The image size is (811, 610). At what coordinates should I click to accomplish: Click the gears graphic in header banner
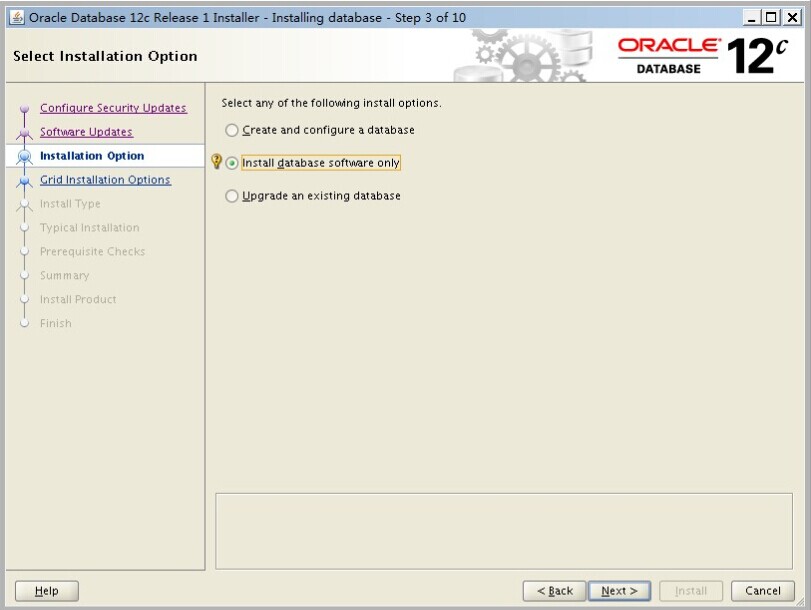coord(520,56)
